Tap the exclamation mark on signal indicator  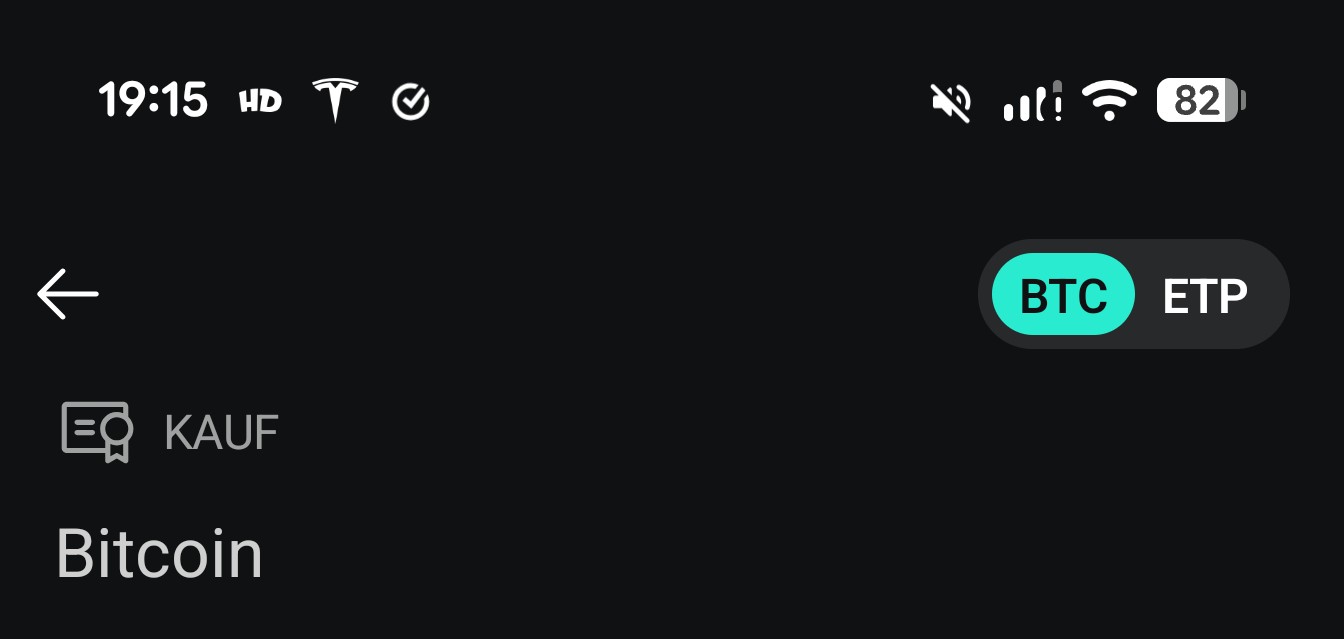click(1056, 101)
